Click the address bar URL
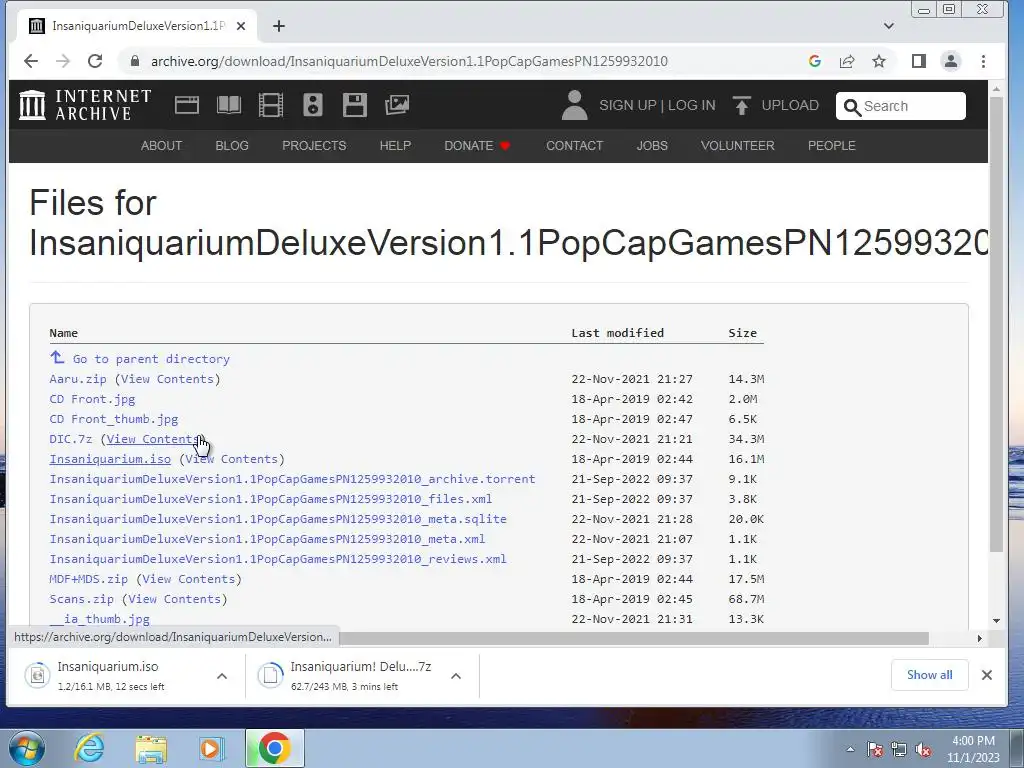Viewport: 1024px width, 768px height. [x=409, y=61]
